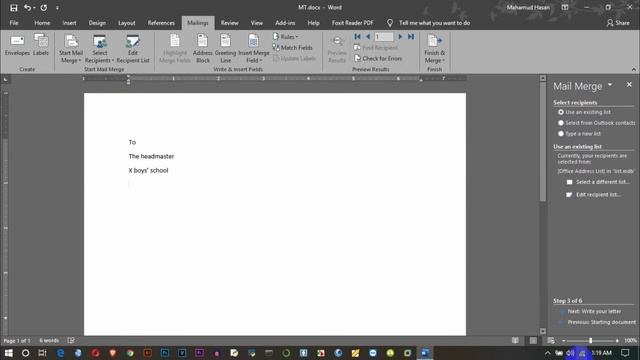Click the proofing icon in status bar
This screenshot has height=360, width=640.
(x=71, y=340)
